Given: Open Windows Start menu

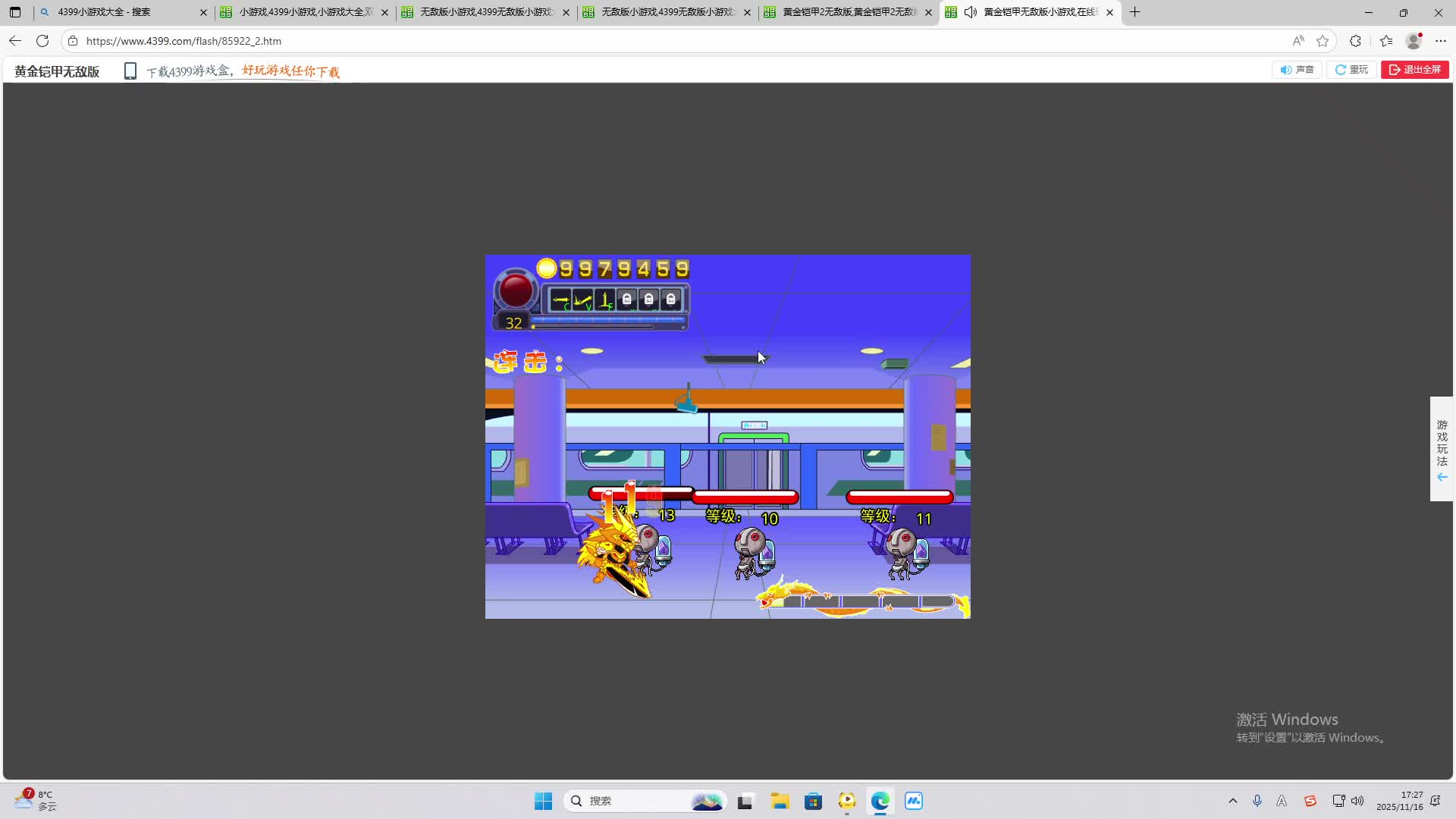Looking at the screenshot, I should point(543,801).
